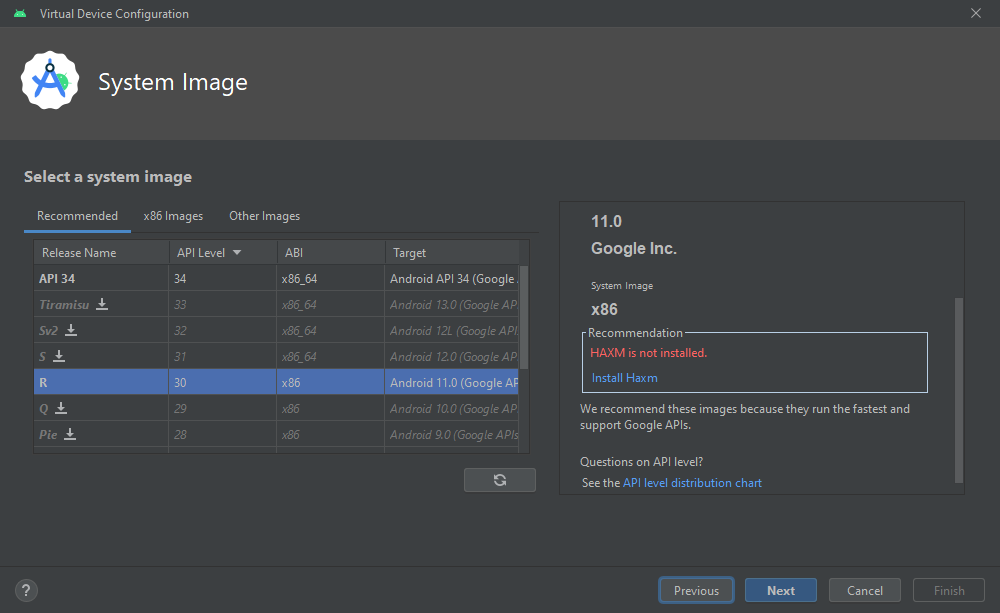Screen dimensions: 1000x613
Task: Download the Tiramisu system image
Action: pos(102,304)
